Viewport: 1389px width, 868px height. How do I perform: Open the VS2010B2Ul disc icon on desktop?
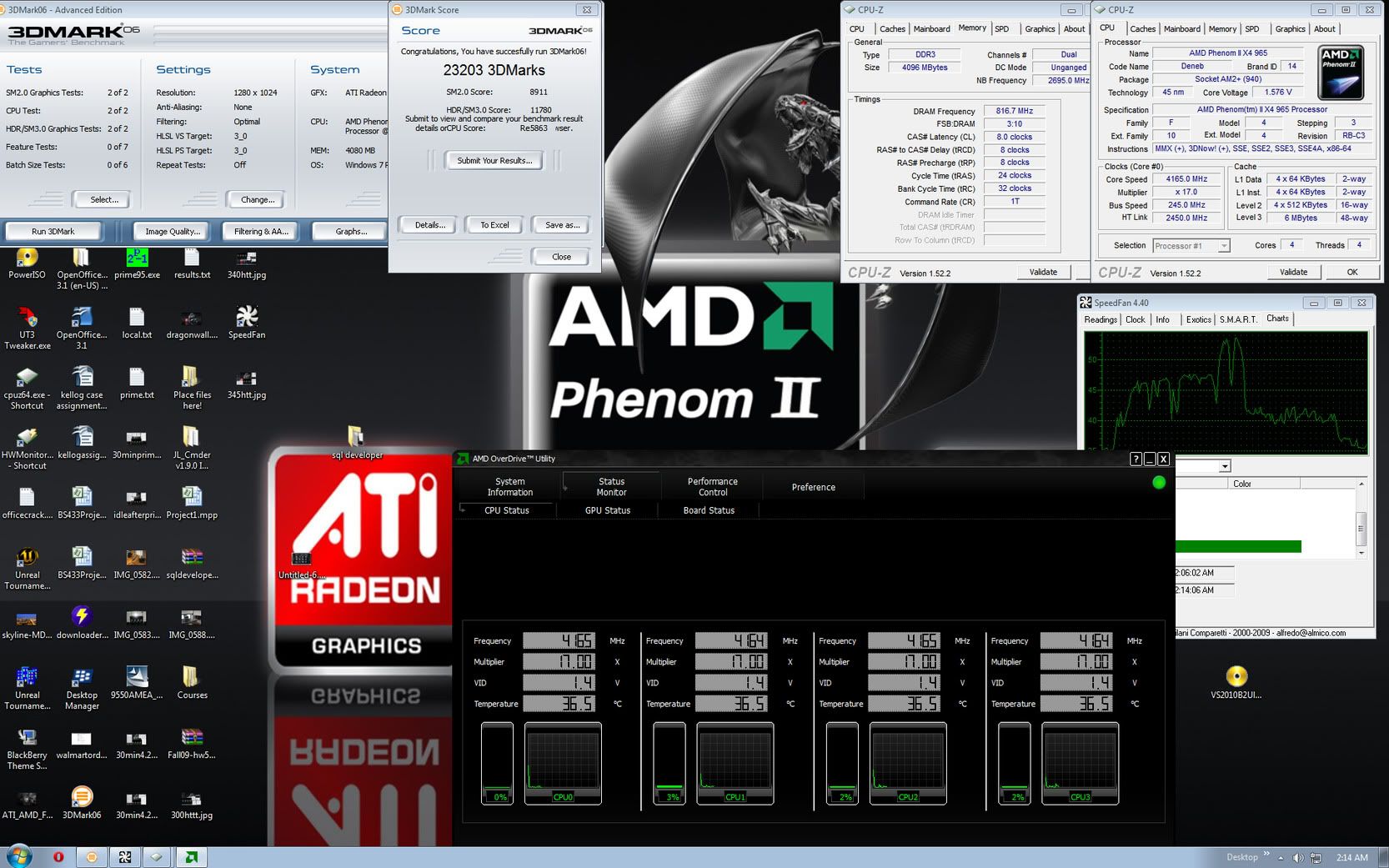pyautogui.click(x=1236, y=676)
